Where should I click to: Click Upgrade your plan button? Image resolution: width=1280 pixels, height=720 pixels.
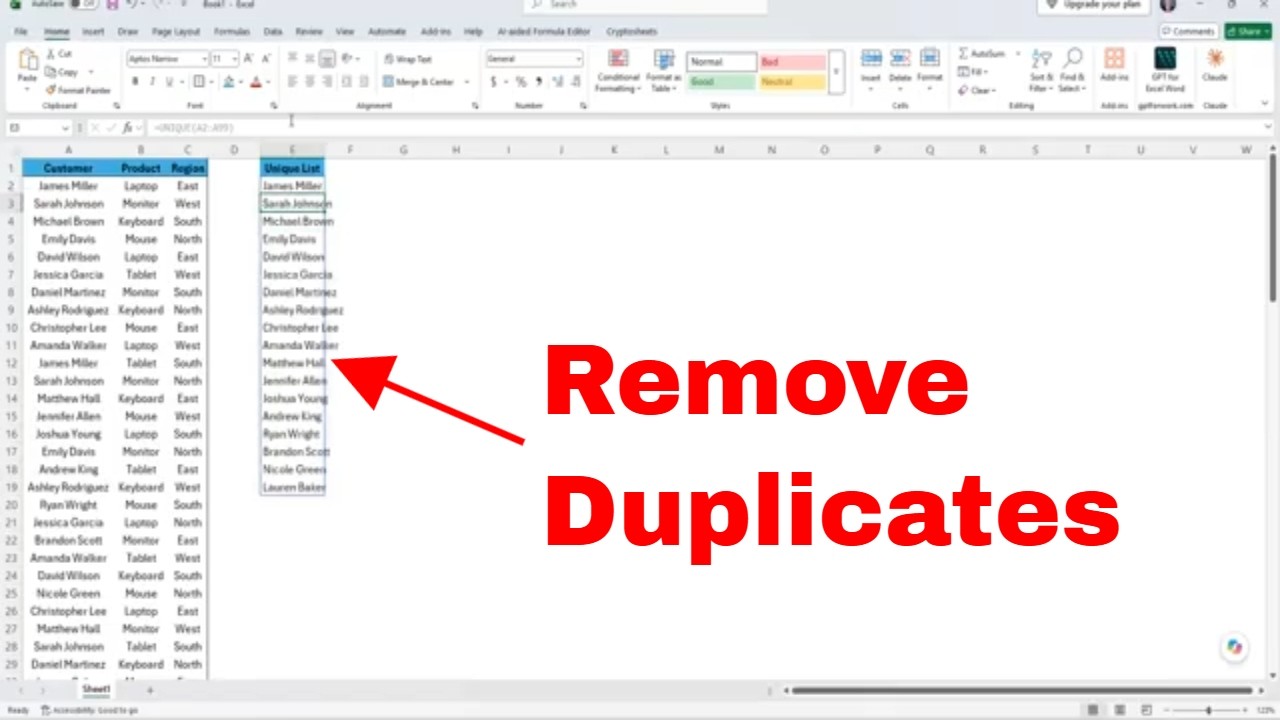(x=1093, y=5)
